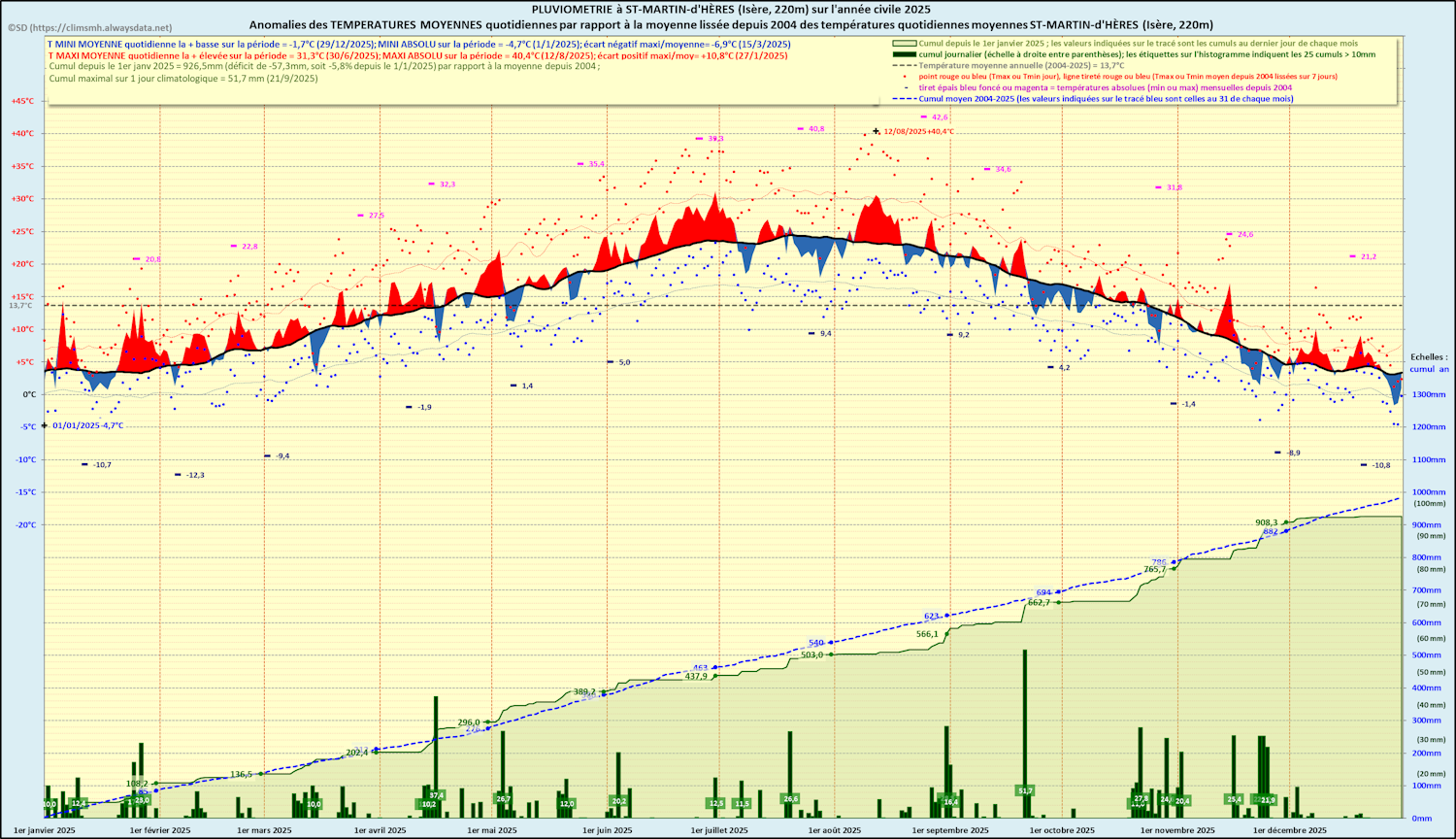Click the thick black line legend symbol
The image size is (1456, 839).
904,55
